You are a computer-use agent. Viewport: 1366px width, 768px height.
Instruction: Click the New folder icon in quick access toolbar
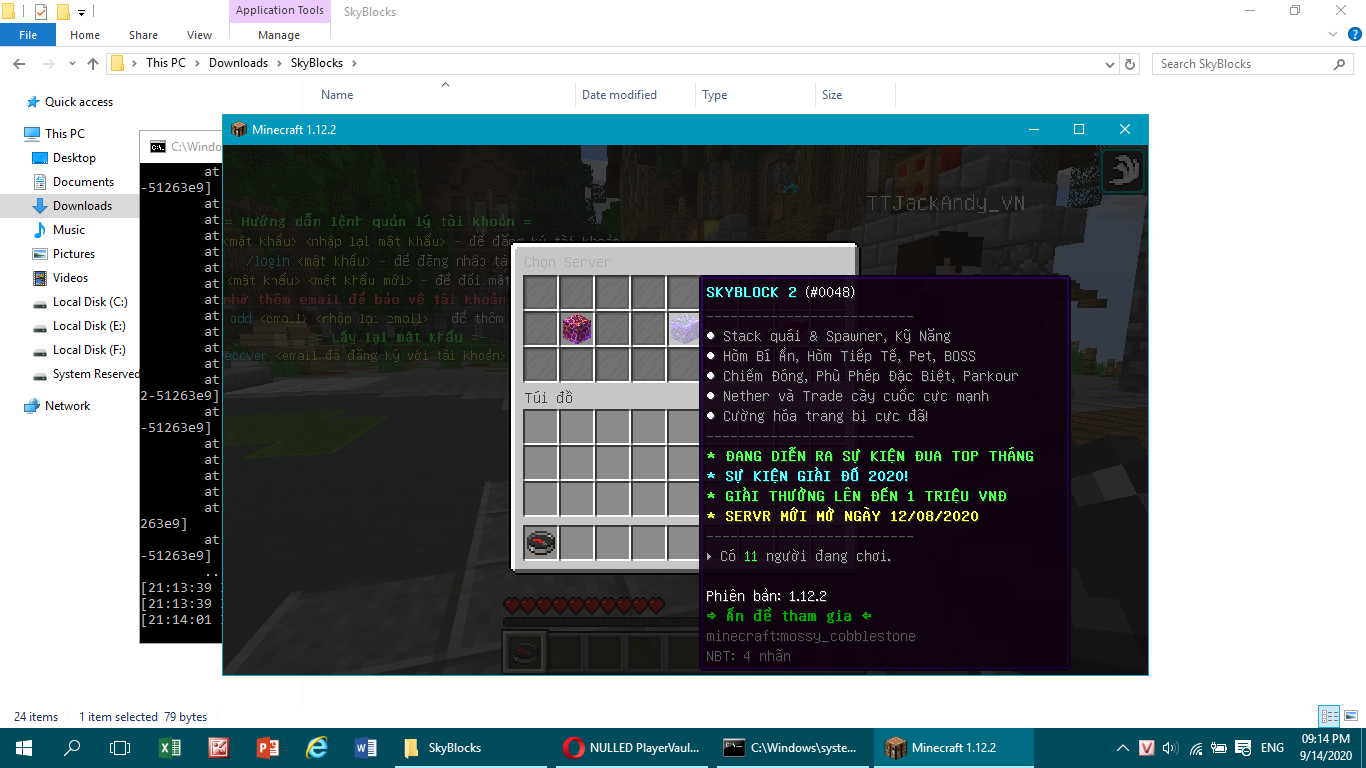coord(63,12)
